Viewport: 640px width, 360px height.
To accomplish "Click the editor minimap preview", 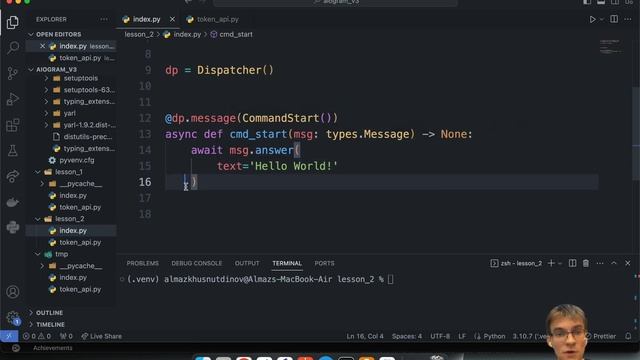I will click(x=611, y=47).
